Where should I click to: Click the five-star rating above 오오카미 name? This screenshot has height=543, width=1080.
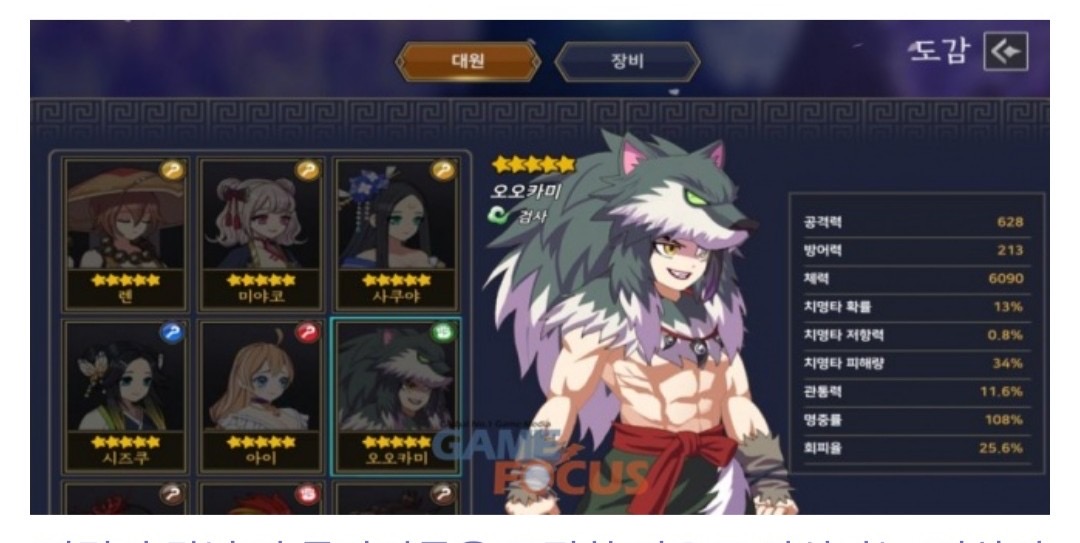pyautogui.click(x=534, y=165)
